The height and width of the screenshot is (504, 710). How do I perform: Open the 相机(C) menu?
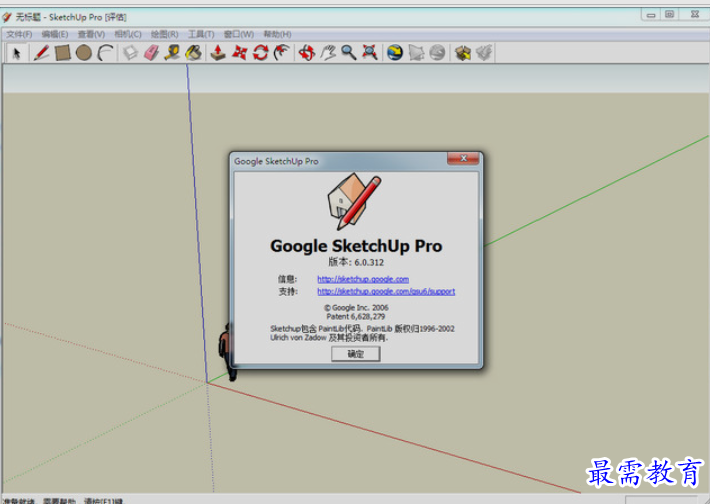[x=128, y=34]
